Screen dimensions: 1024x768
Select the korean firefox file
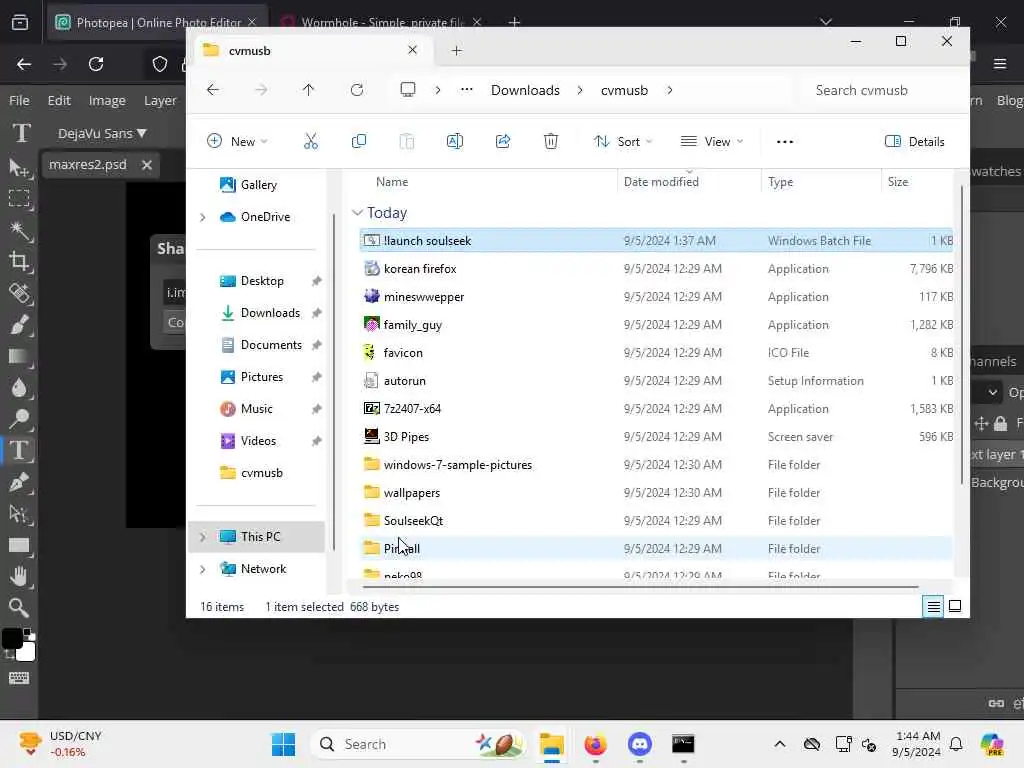click(656, 269)
